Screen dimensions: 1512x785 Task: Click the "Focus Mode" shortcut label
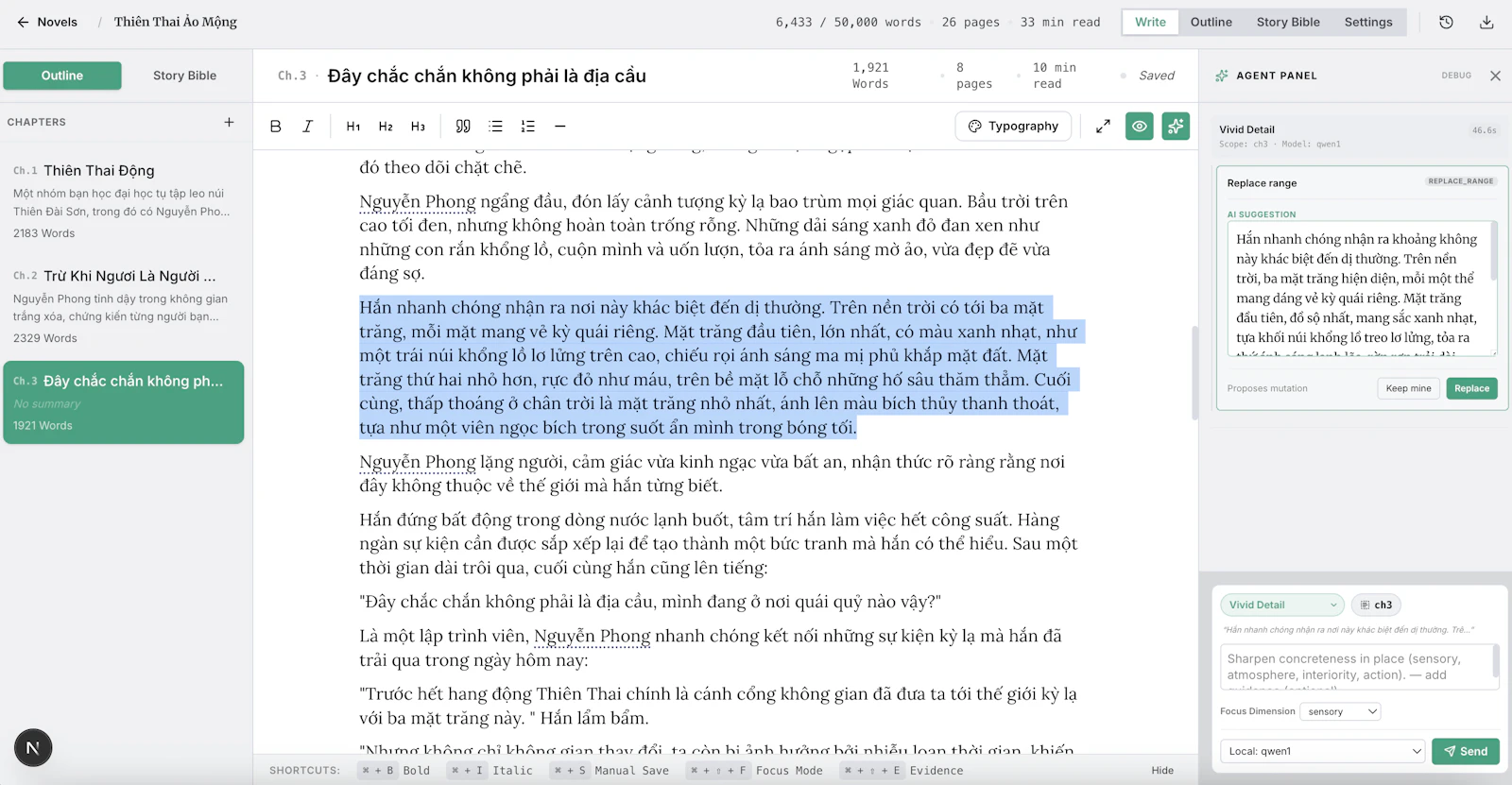789,771
